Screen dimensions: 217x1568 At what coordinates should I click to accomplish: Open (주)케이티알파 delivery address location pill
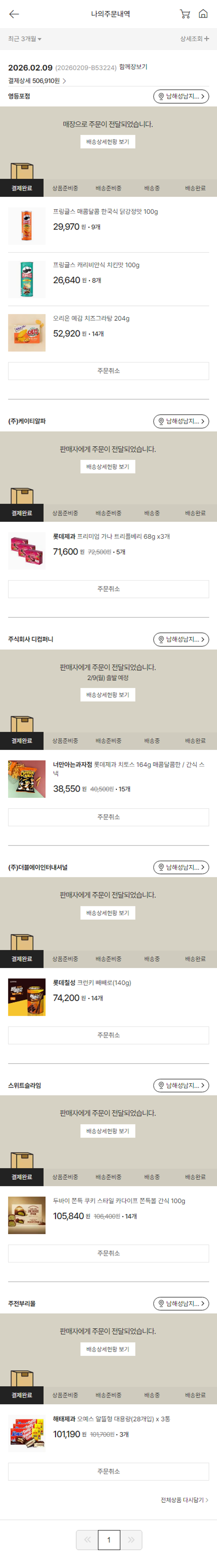[181, 421]
